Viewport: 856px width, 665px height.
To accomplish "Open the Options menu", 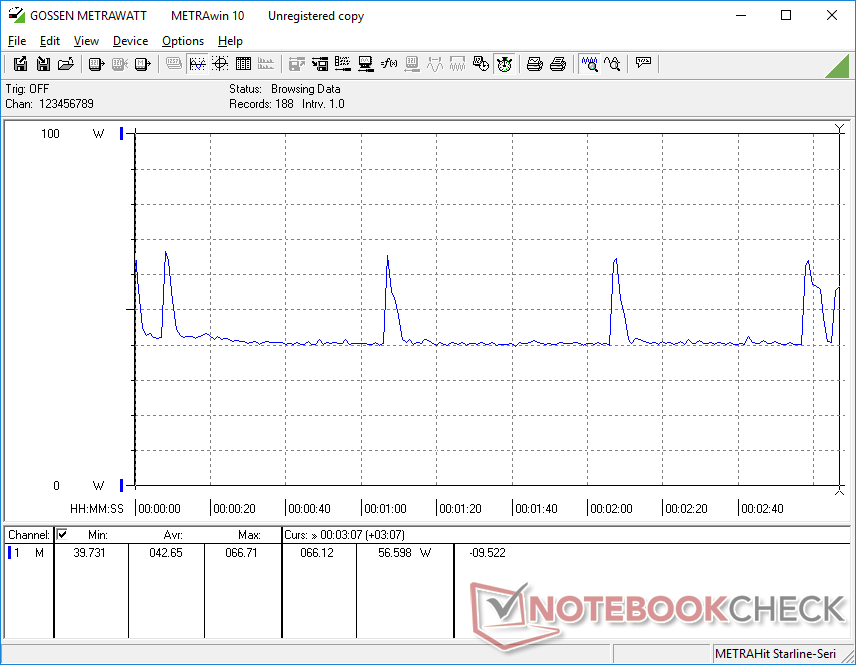I will pos(183,41).
